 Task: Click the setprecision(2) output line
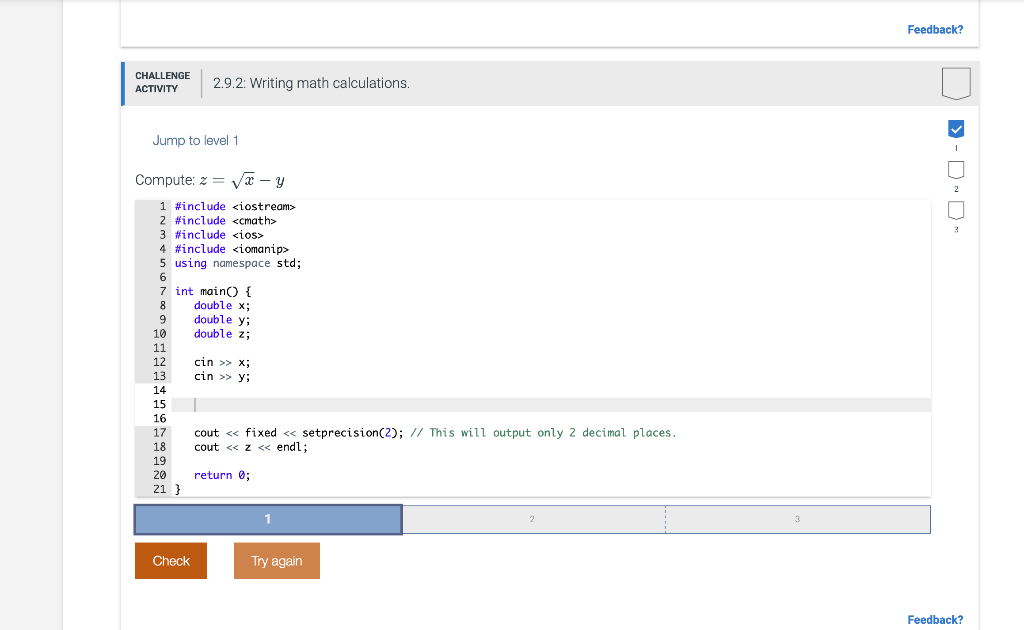click(x=435, y=433)
